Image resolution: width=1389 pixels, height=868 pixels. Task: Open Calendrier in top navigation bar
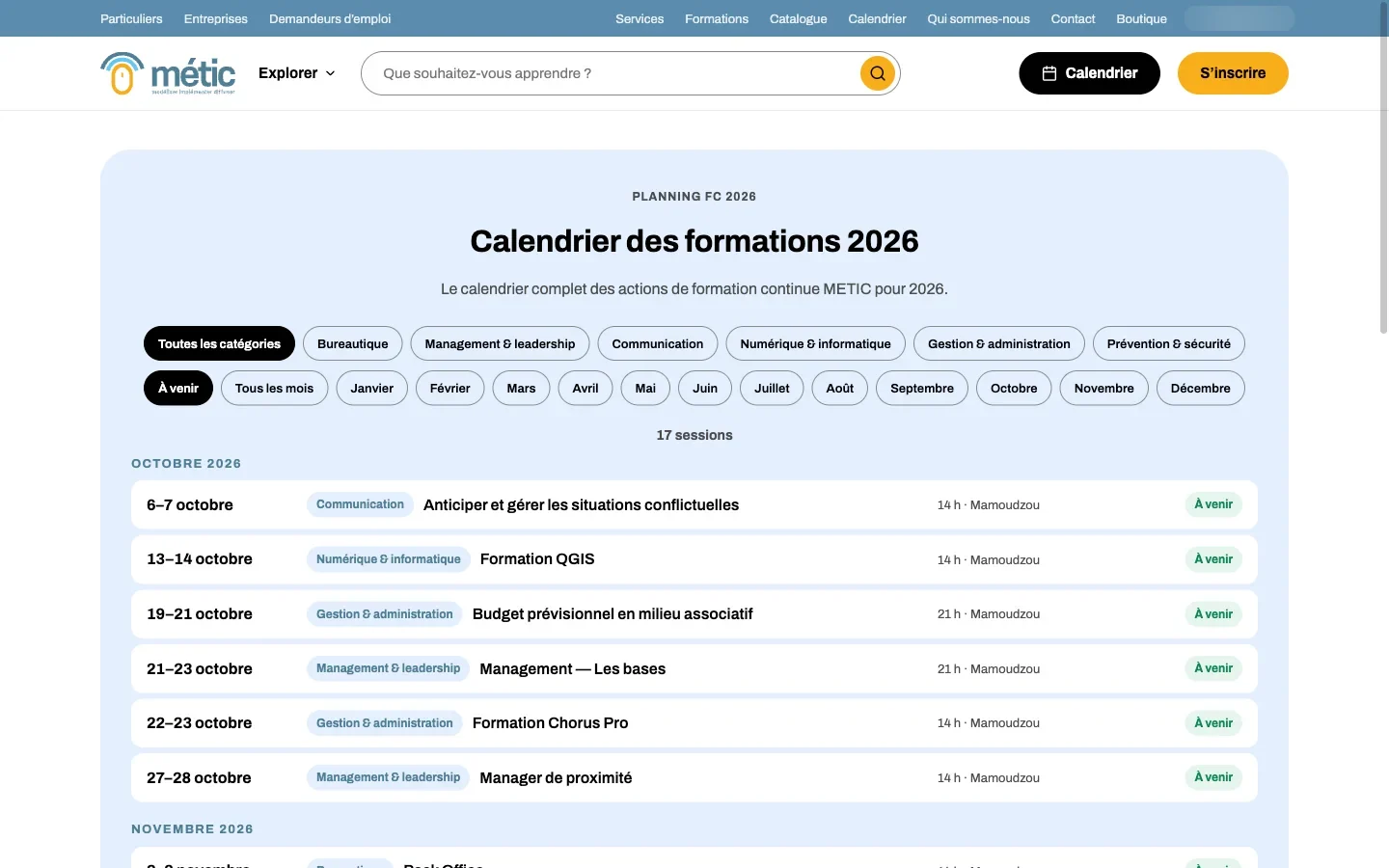click(877, 18)
